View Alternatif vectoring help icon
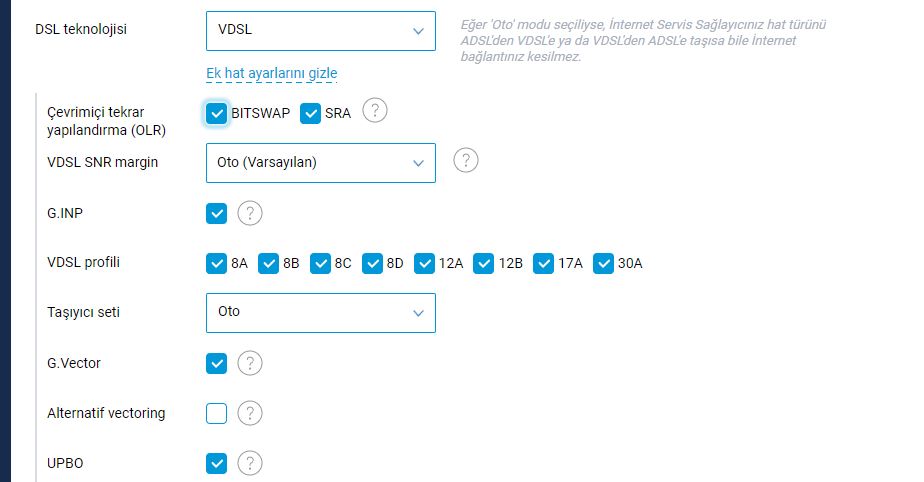This screenshot has width=924, height=482. click(250, 414)
